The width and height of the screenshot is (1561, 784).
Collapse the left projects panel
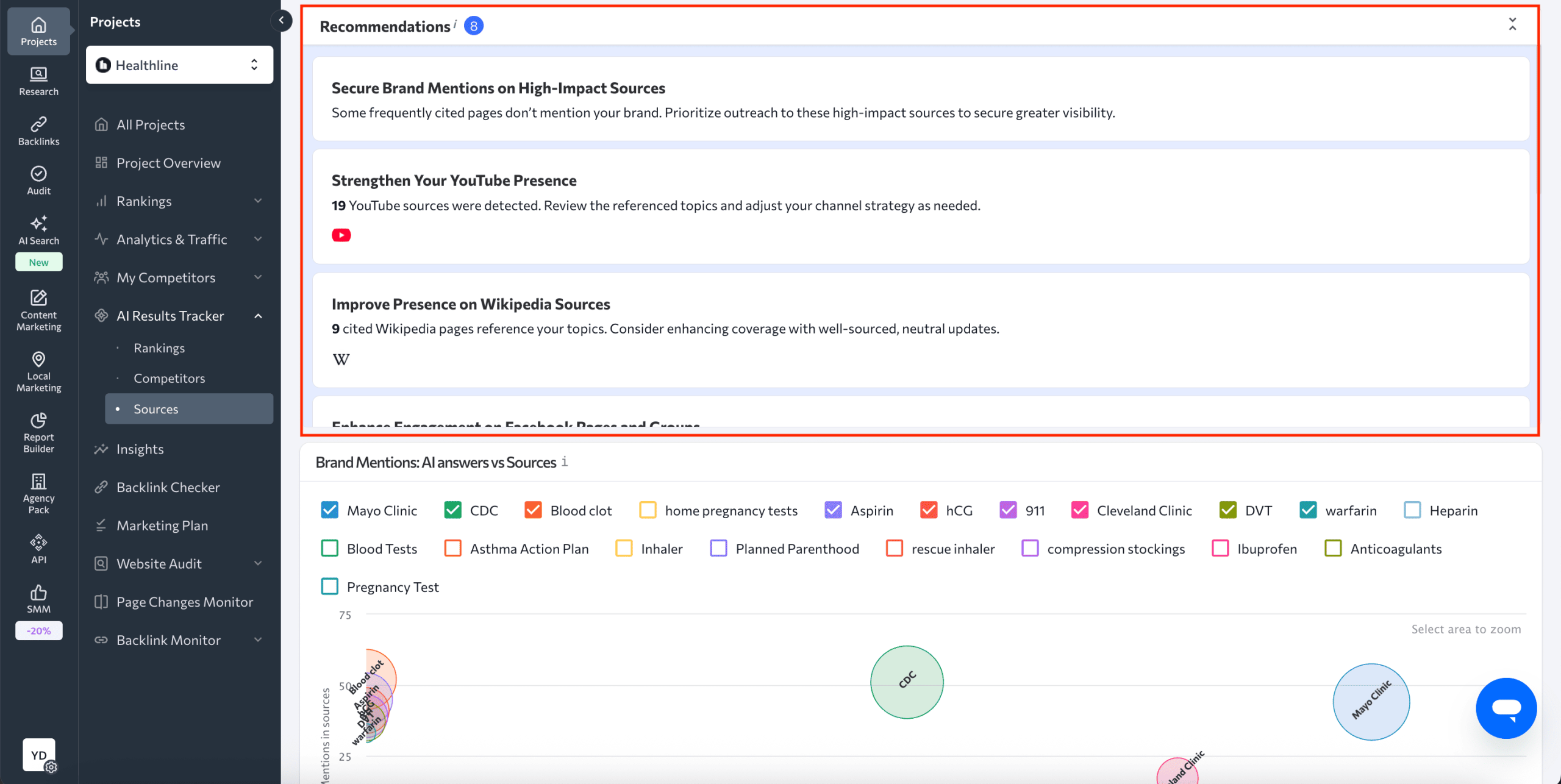(x=281, y=20)
